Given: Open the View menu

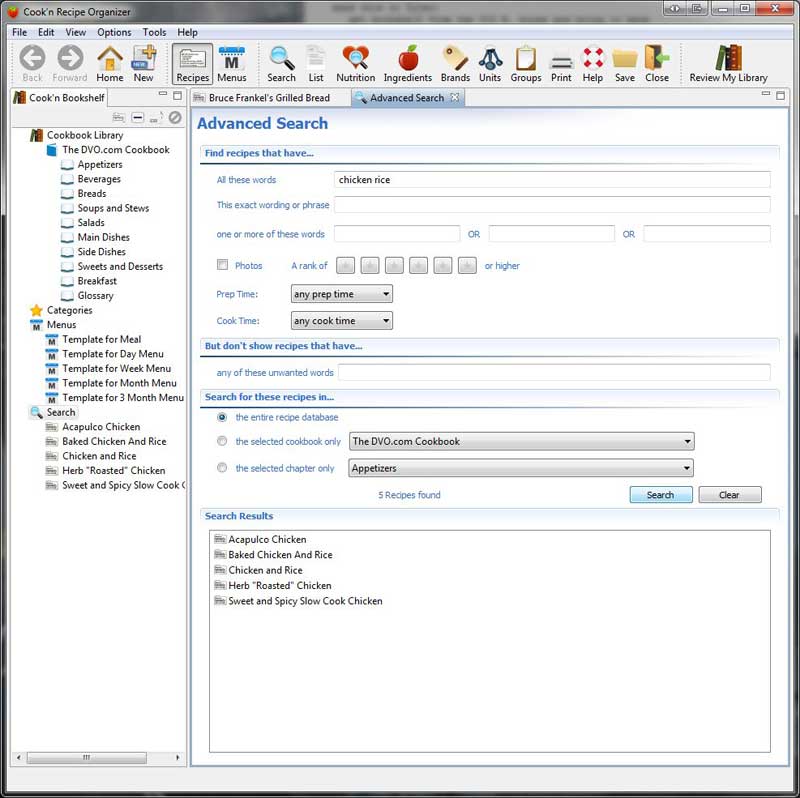Looking at the screenshot, I should coord(76,32).
